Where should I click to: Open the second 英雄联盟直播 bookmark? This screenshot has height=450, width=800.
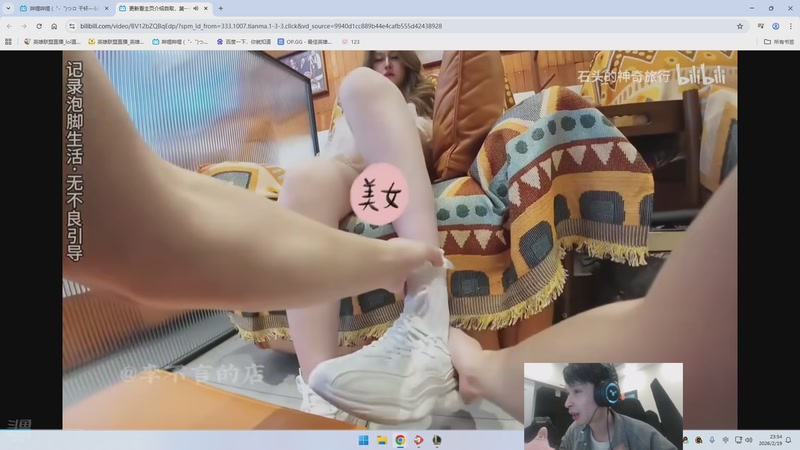[116, 42]
